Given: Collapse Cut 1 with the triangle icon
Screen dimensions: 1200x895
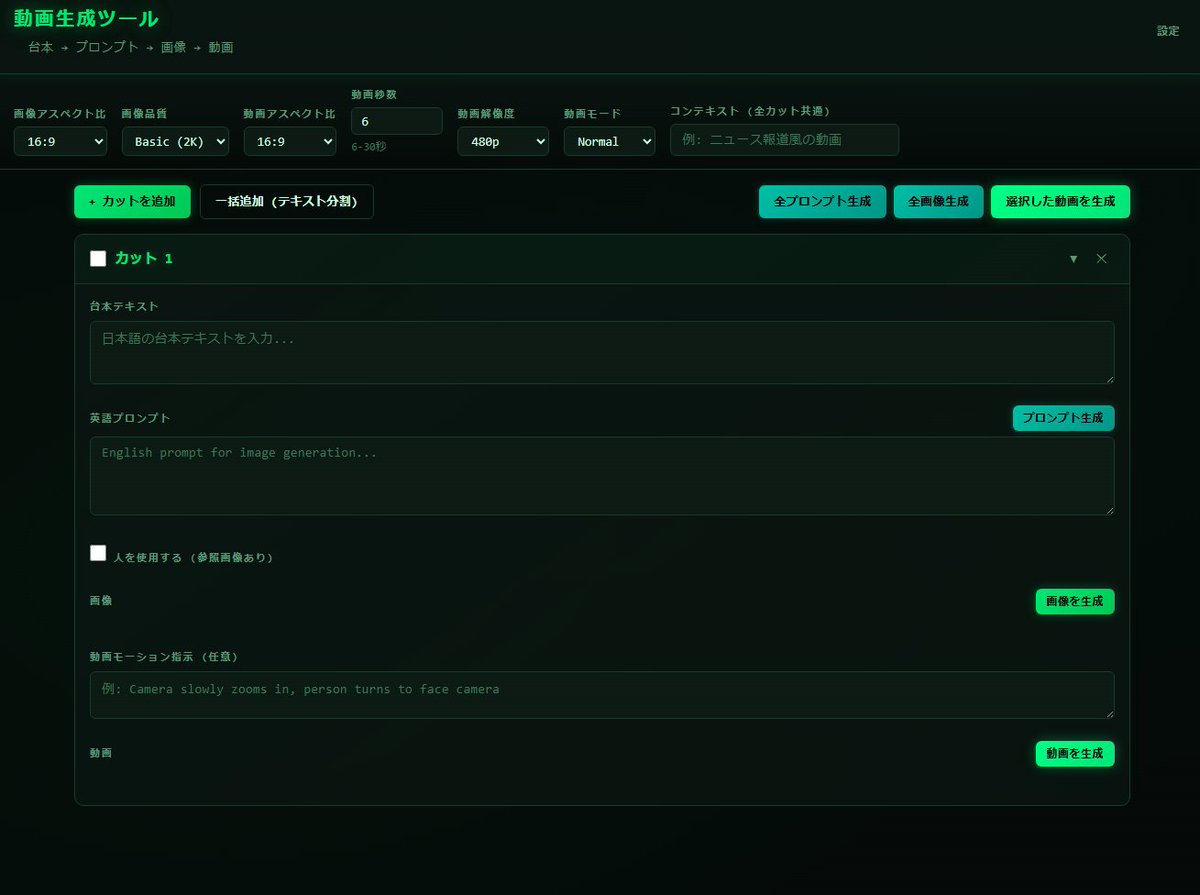Looking at the screenshot, I should pyautogui.click(x=1073, y=259).
